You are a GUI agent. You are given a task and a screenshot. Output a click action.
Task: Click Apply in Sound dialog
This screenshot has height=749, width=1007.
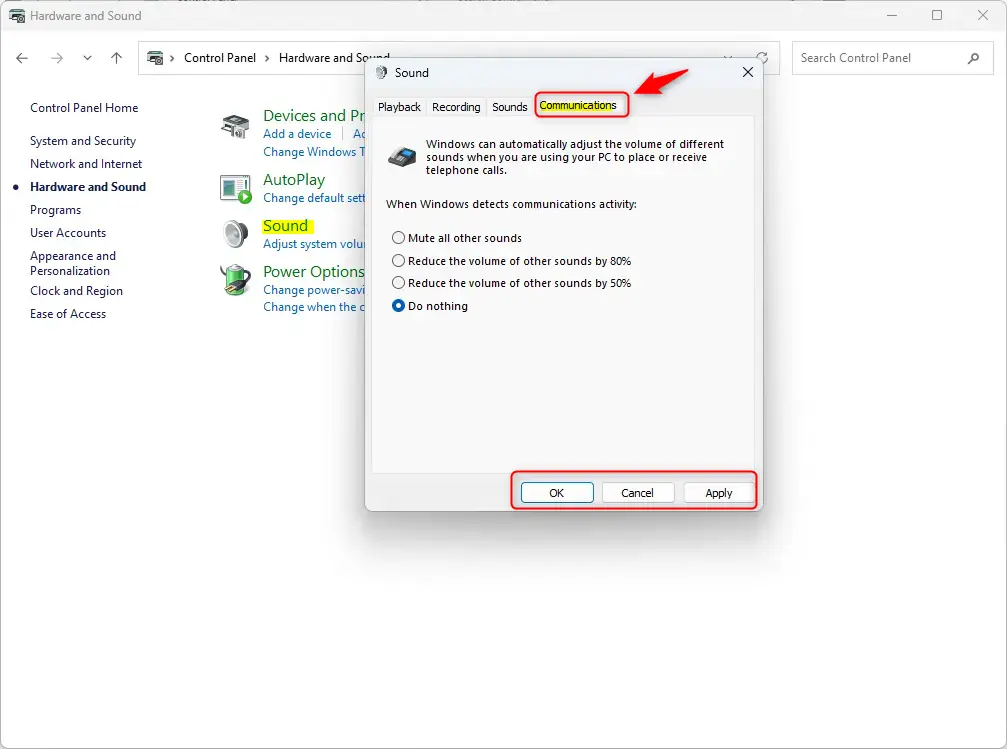[719, 493]
